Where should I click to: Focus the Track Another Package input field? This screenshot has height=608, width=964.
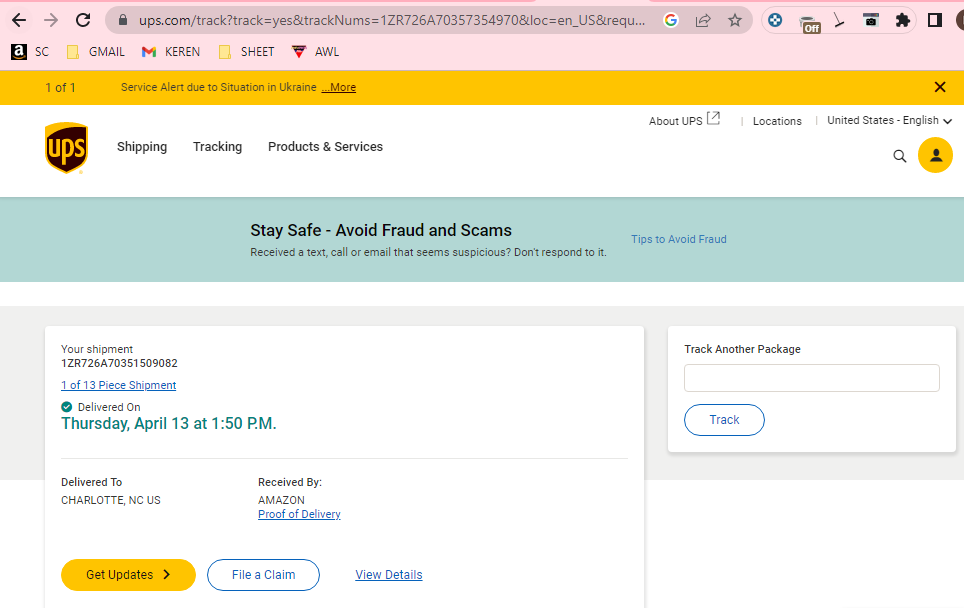click(x=812, y=378)
